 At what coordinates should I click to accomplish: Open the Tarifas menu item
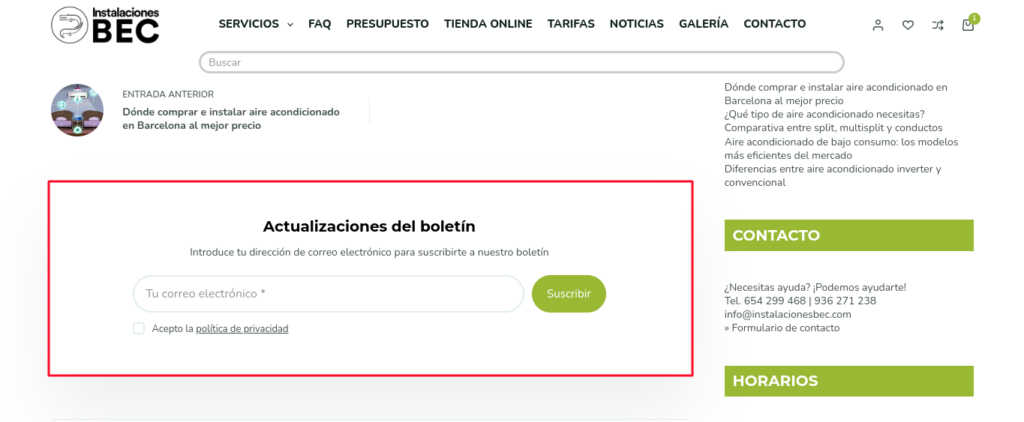tap(571, 24)
